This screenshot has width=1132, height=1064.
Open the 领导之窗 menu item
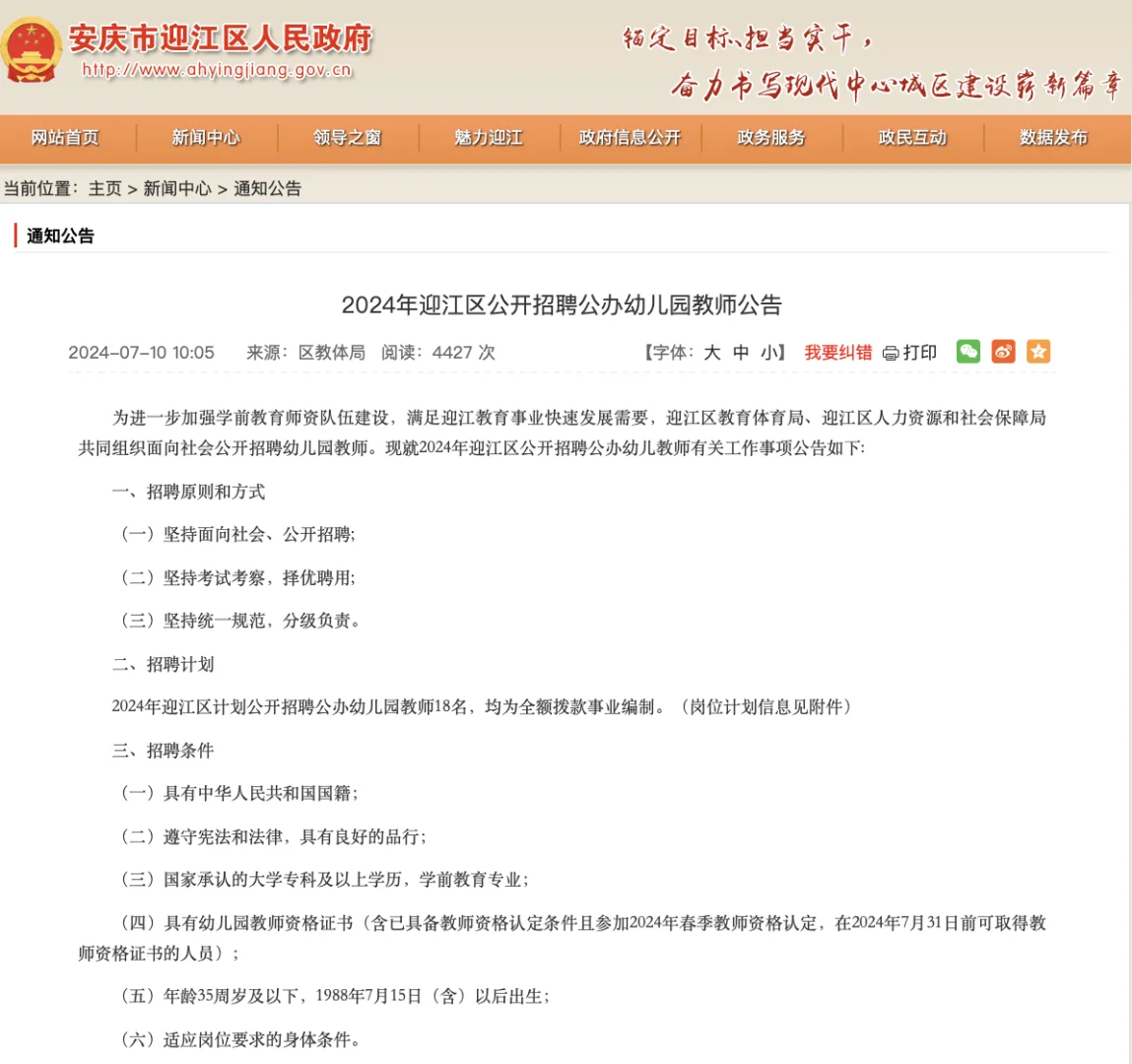coord(346,138)
